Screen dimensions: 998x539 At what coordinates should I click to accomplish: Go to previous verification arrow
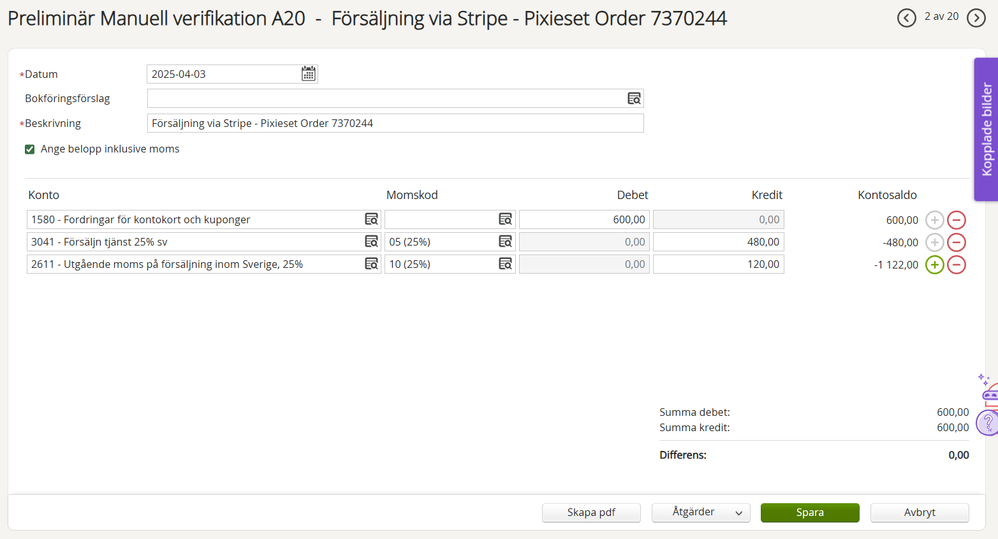coord(906,18)
